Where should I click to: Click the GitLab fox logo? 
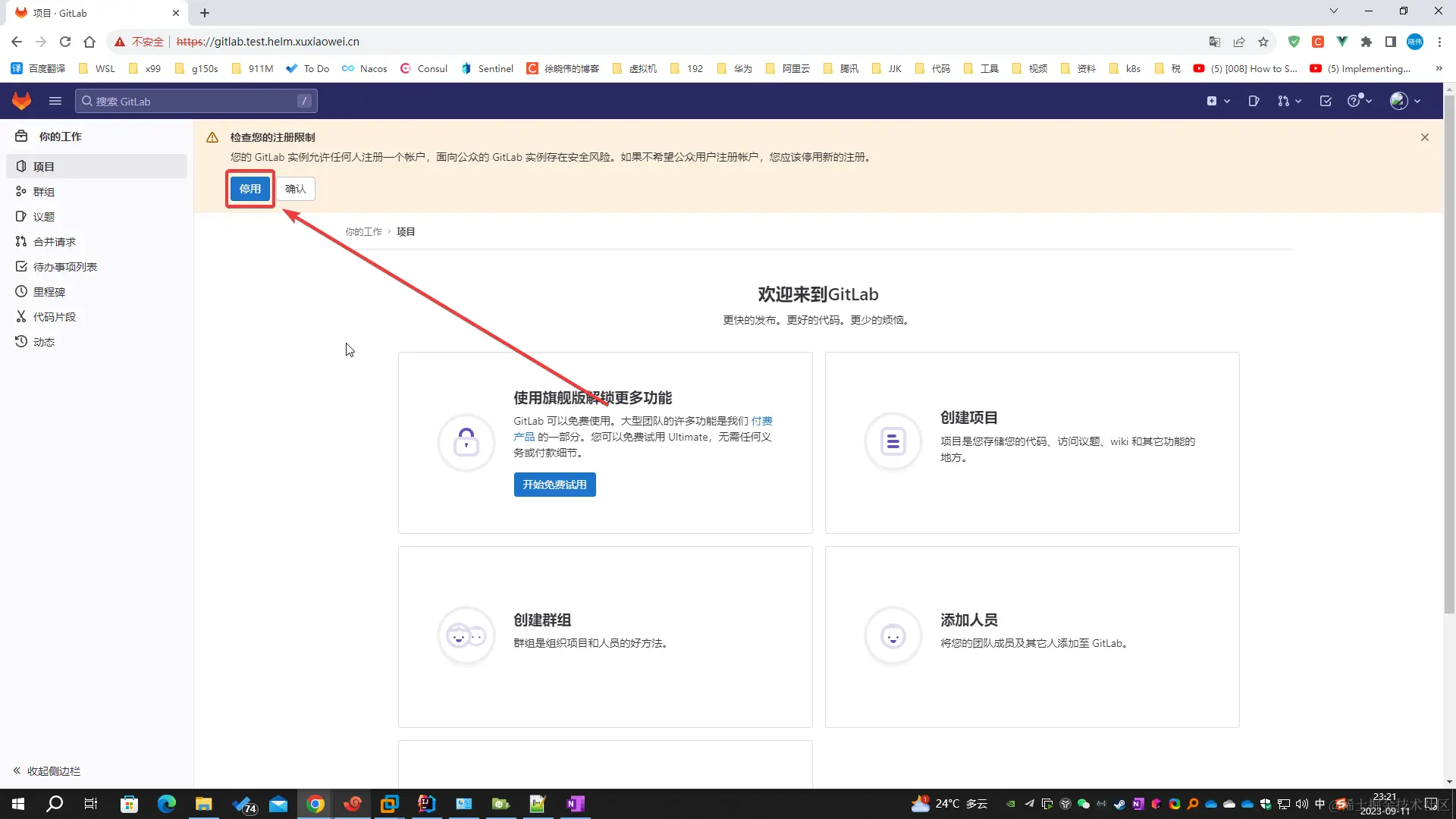[x=21, y=101]
